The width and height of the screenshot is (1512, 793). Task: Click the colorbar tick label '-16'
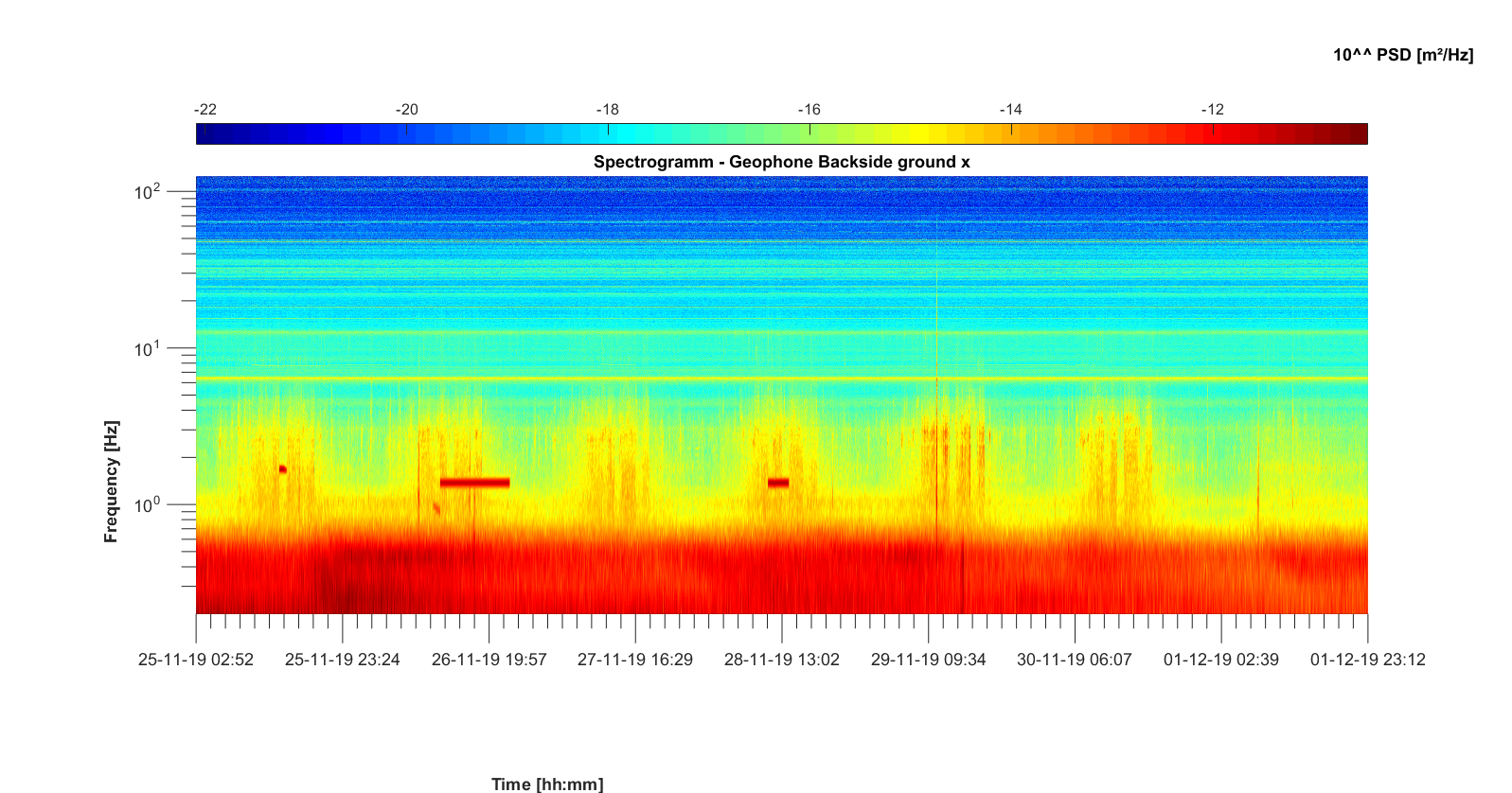pyautogui.click(x=809, y=110)
